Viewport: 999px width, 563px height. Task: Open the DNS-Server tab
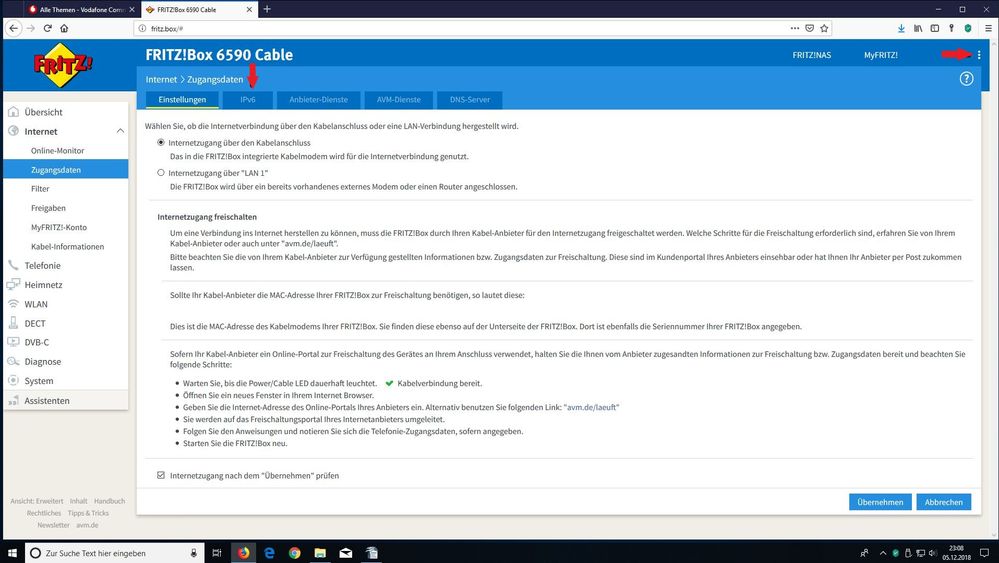tap(470, 100)
